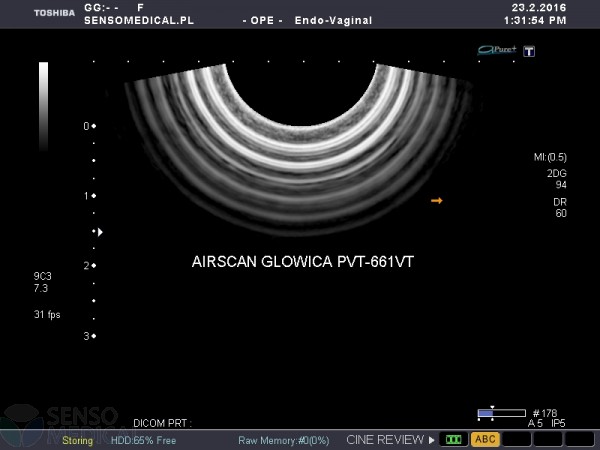Click the DR dynamic range value 60
The image size is (600, 450).
[560, 214]
